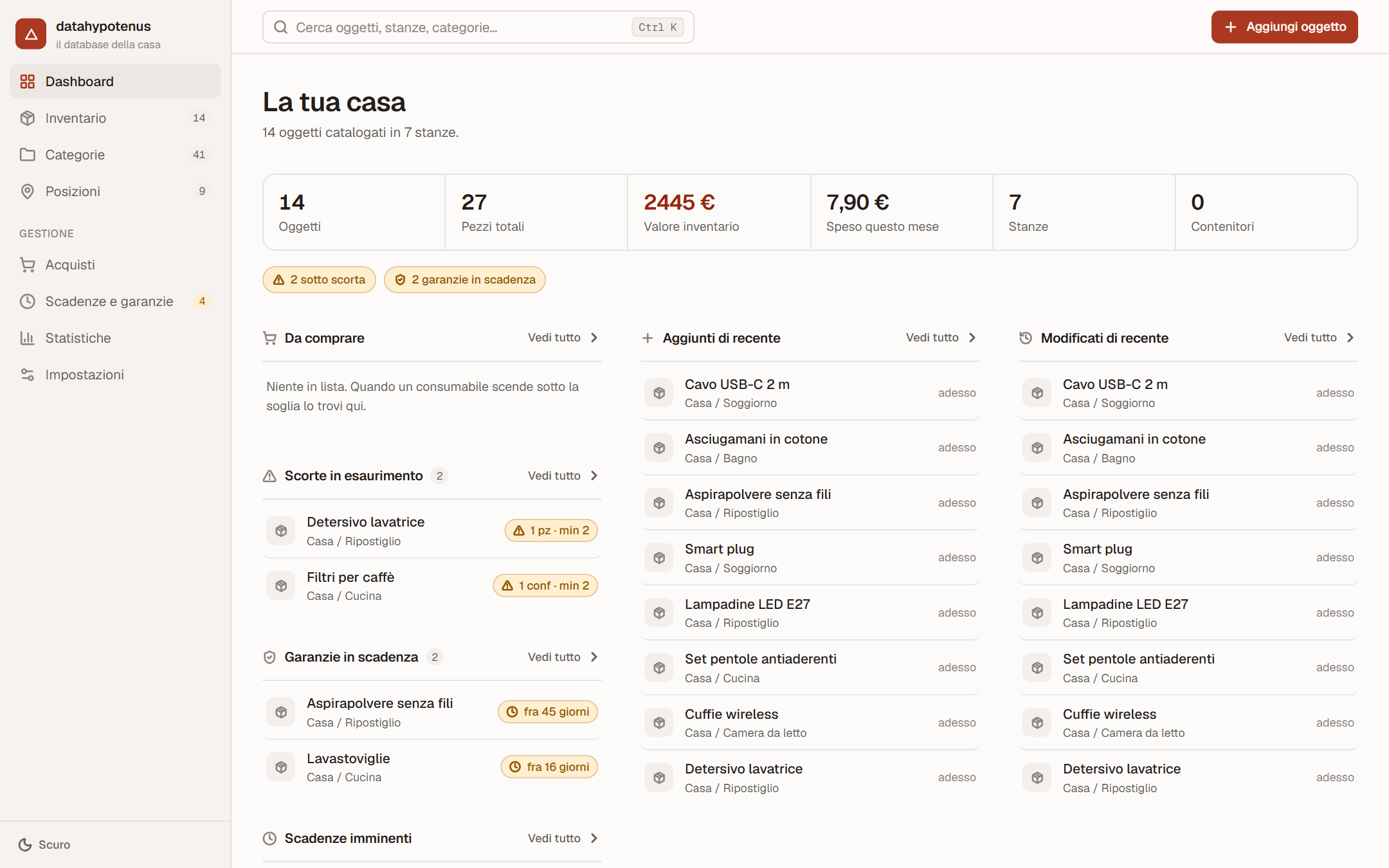The height and width of the screenshot is (868, 1389).
Task: Open Aspirapolvere senza fili under Garanzie in scadenza
Action: coord(432,712)
